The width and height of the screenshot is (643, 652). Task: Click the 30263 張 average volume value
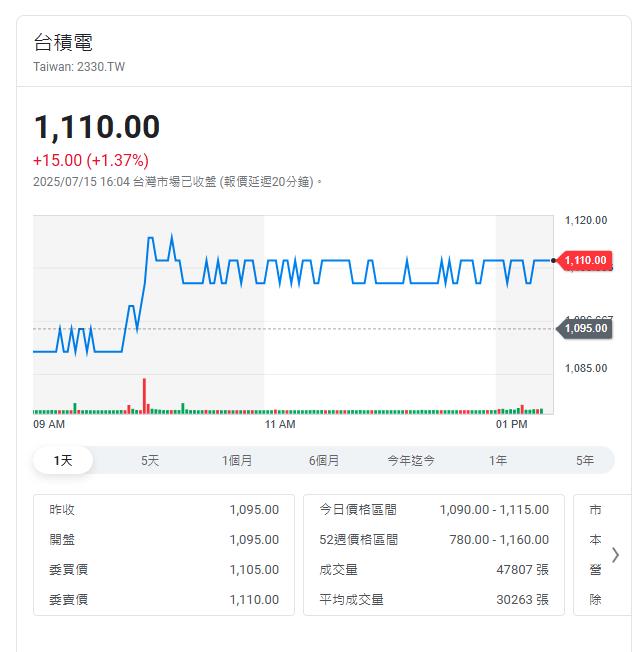(x=522, y=600)
